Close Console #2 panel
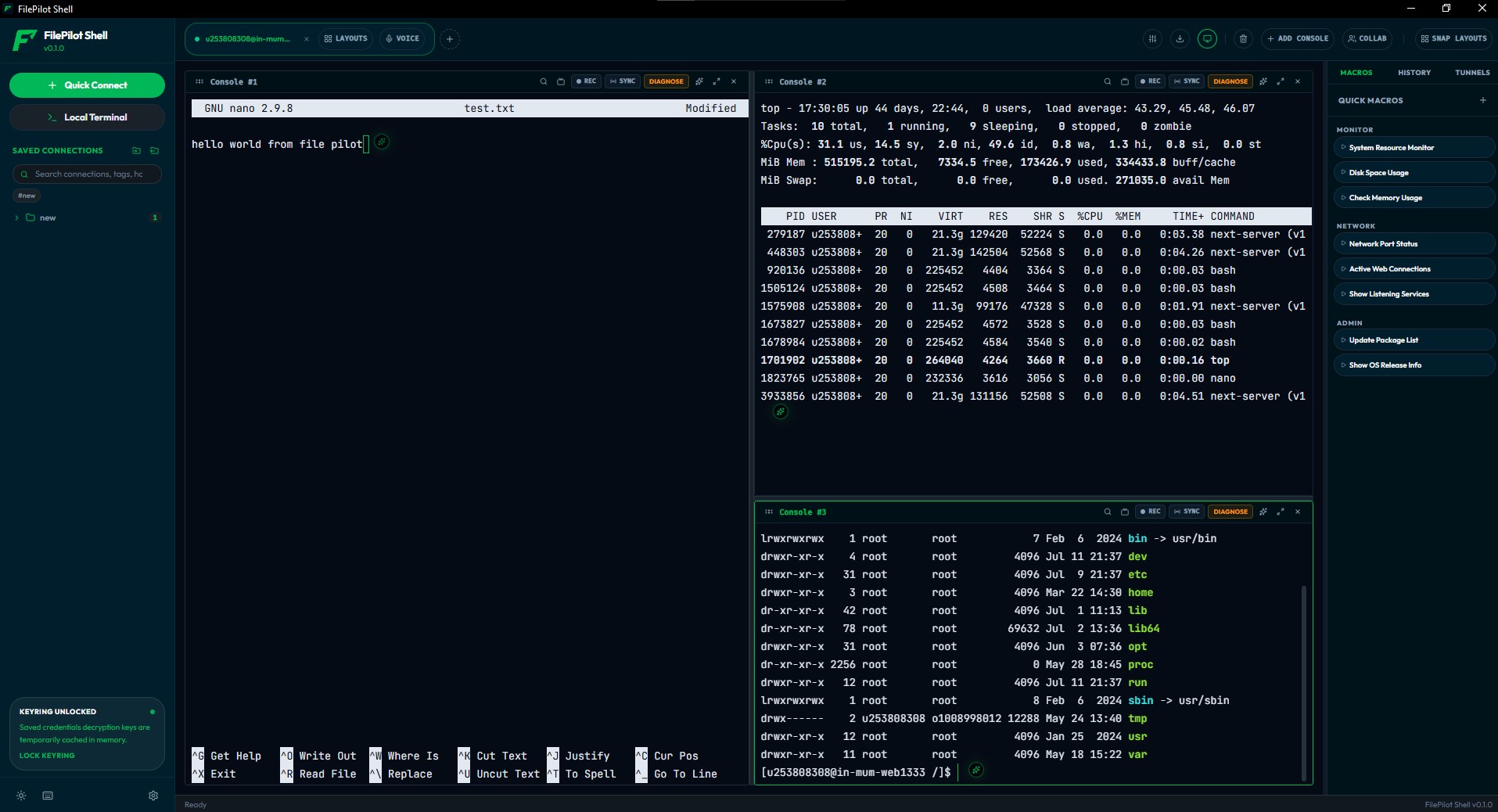 [1298, 81]
